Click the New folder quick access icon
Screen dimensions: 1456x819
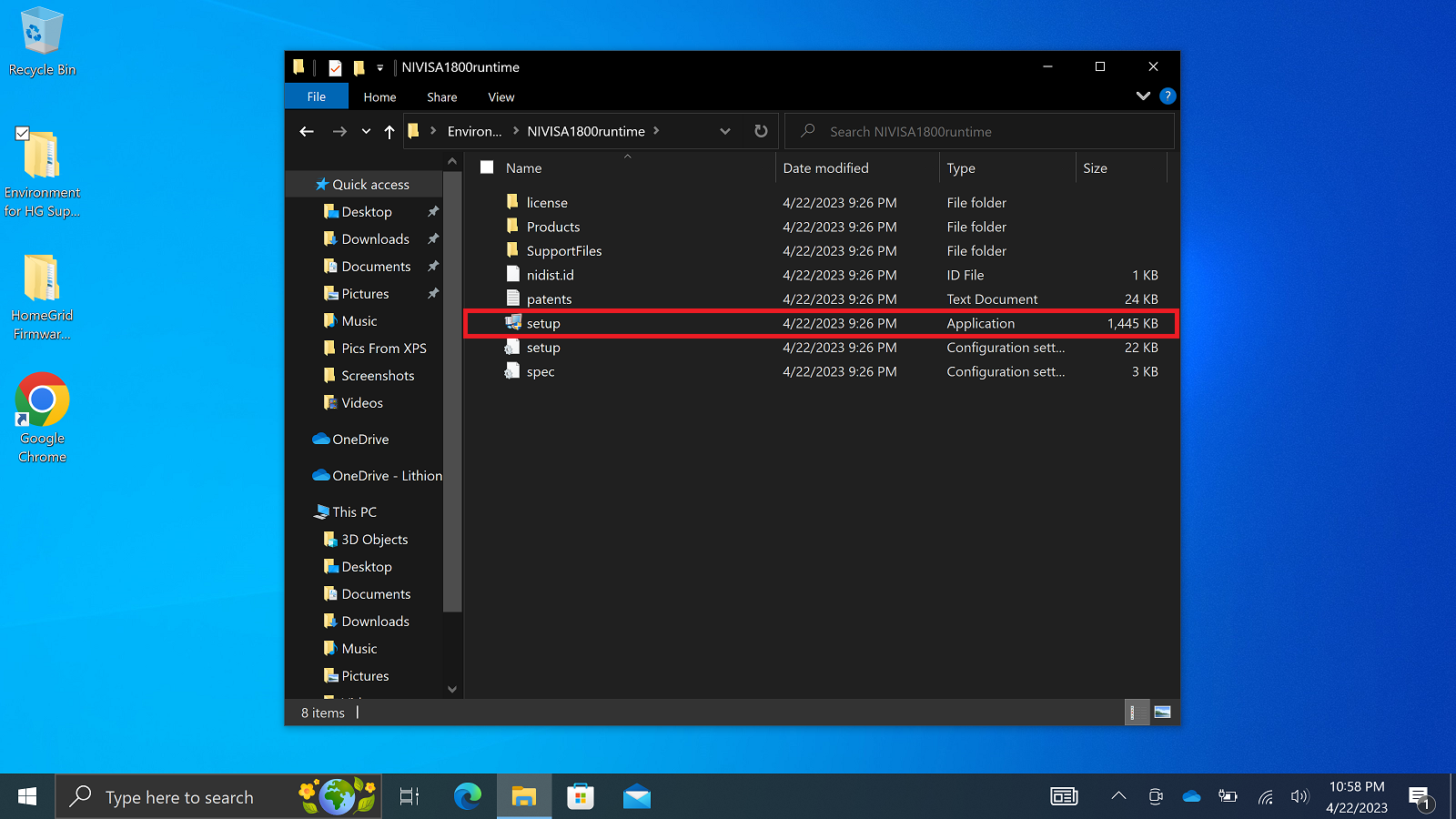click(359, 67)
